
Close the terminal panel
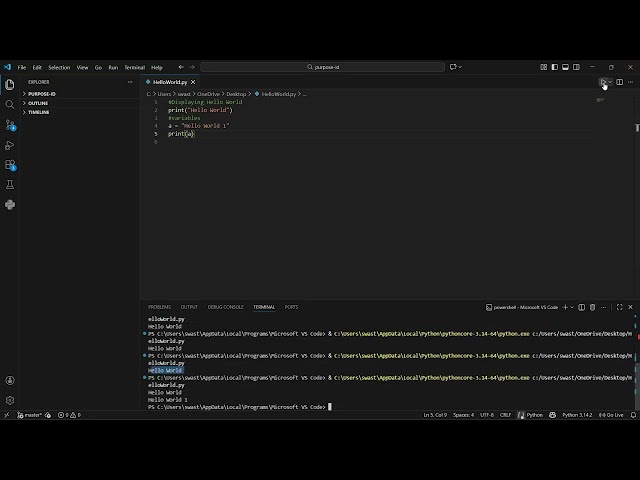pyautogui.click(x=631, y=307)
